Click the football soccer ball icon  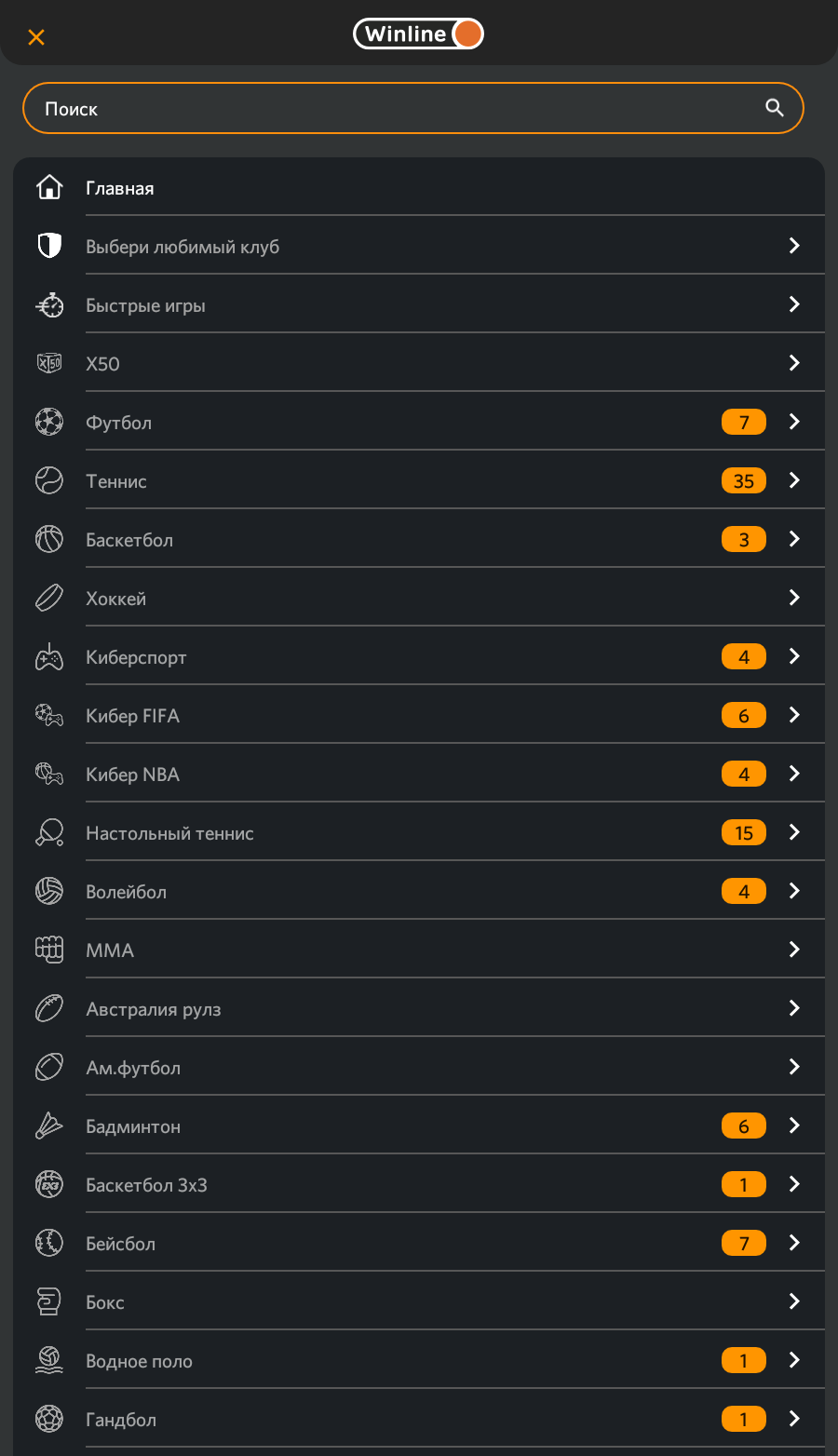tap(49, 422)
